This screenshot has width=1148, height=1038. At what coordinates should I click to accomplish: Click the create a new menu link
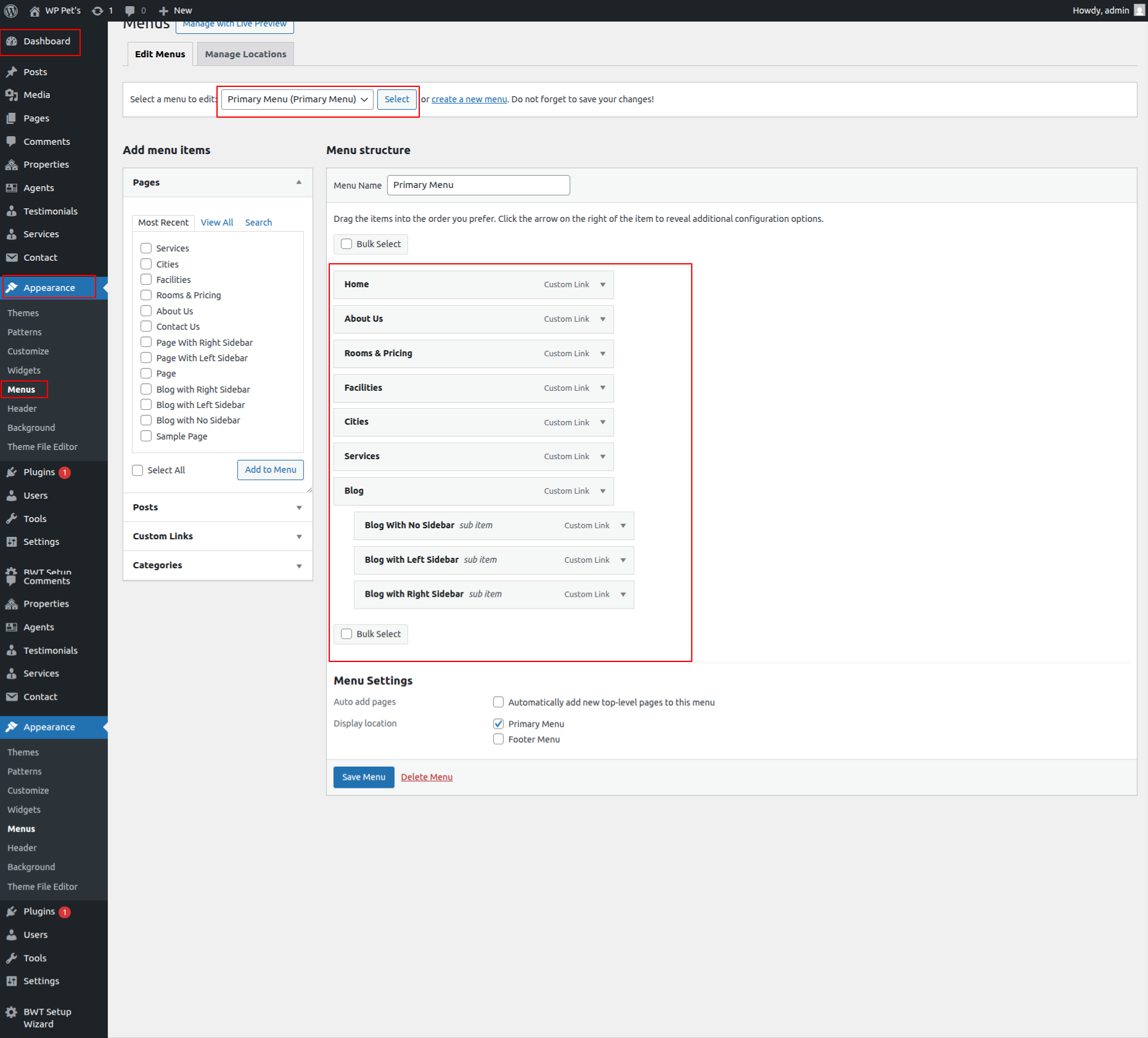pos(469,99)
